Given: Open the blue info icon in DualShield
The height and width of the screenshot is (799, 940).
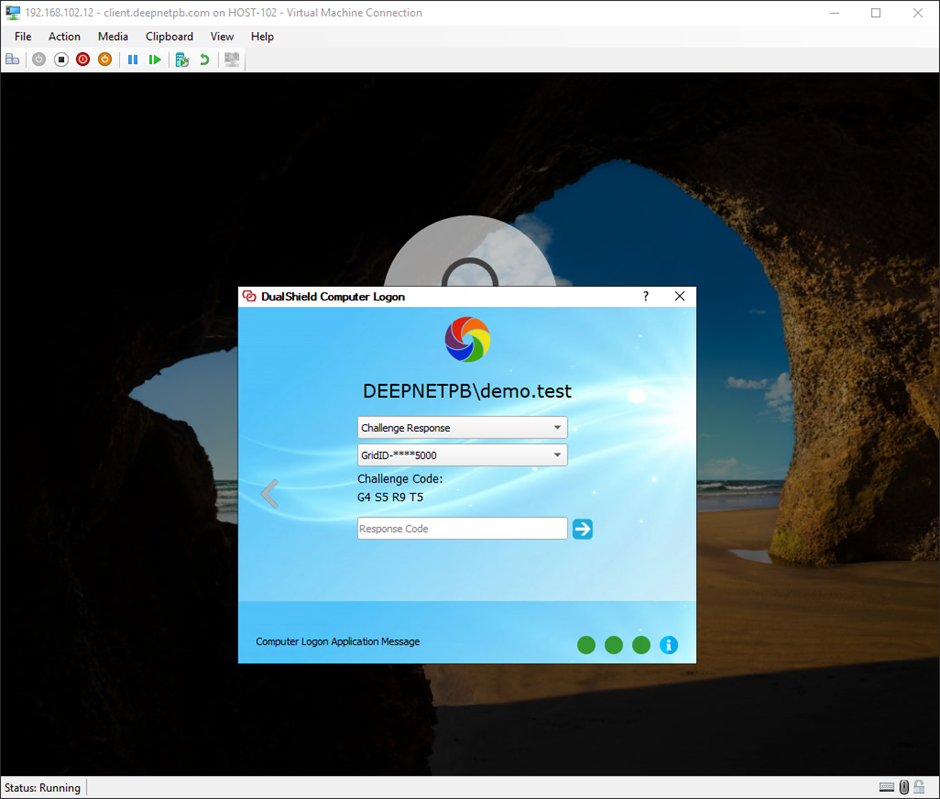Looking at the screenshot, I should [x=669, y=645].
